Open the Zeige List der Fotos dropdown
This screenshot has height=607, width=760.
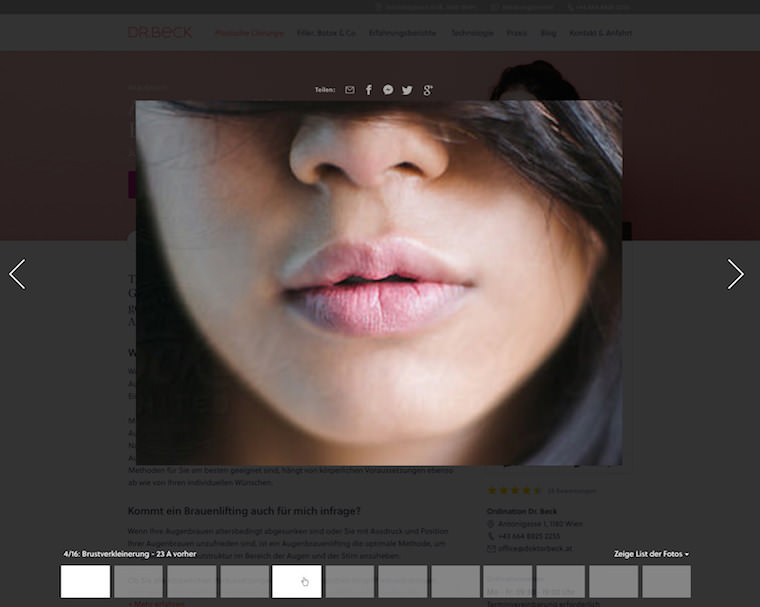click(x=651, y=554)
